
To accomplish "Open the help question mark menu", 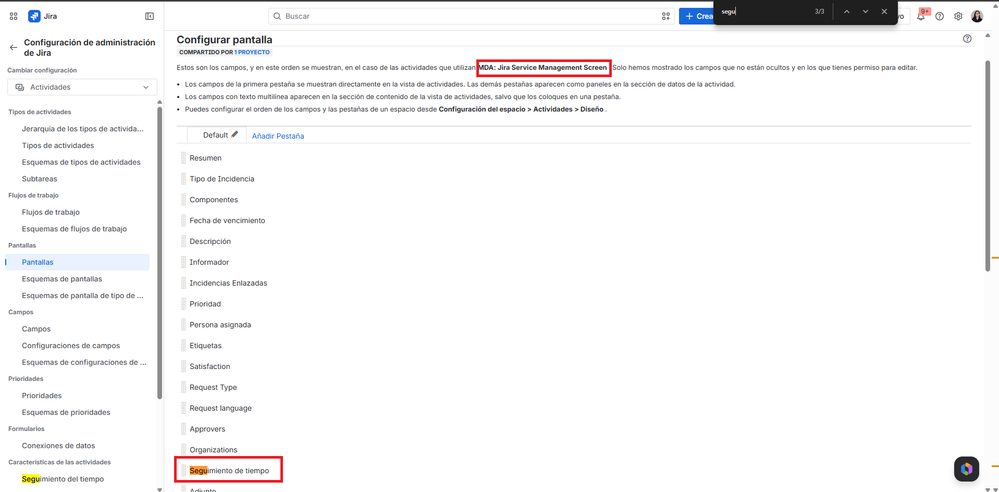I will point(939,16).
